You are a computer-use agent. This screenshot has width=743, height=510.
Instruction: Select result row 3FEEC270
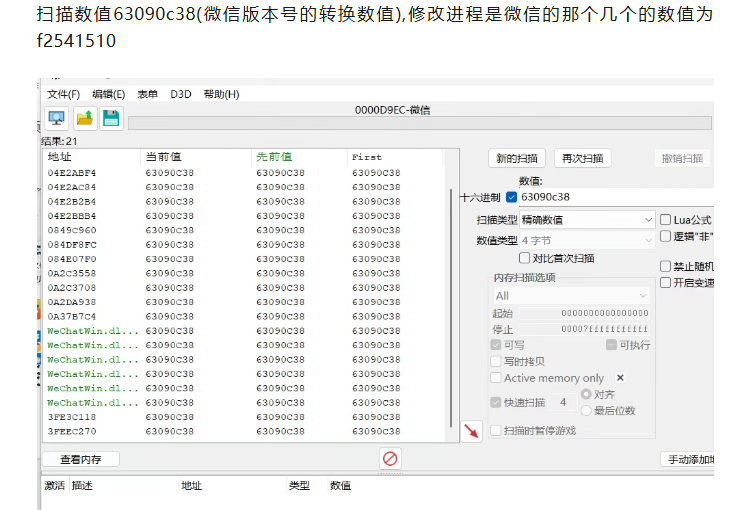[x=245, y=431]
